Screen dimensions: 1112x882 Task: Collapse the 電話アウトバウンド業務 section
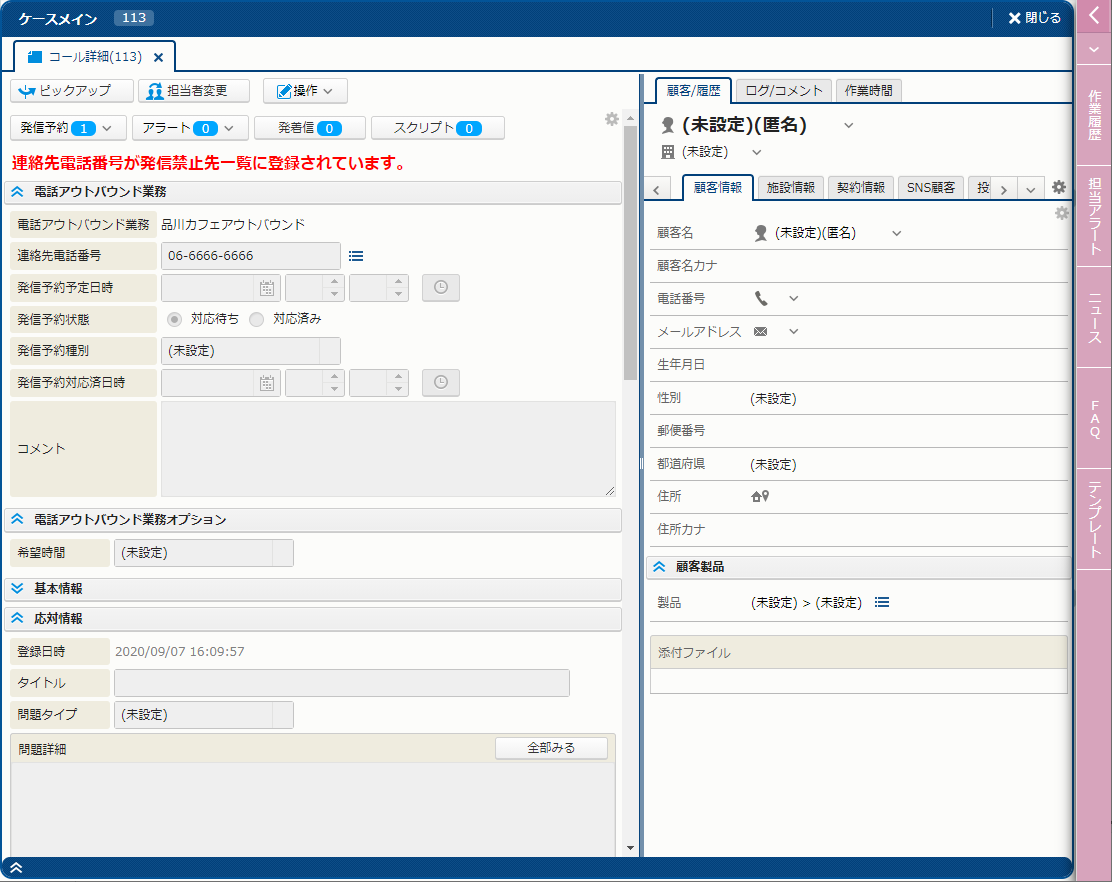pos(18,191)
